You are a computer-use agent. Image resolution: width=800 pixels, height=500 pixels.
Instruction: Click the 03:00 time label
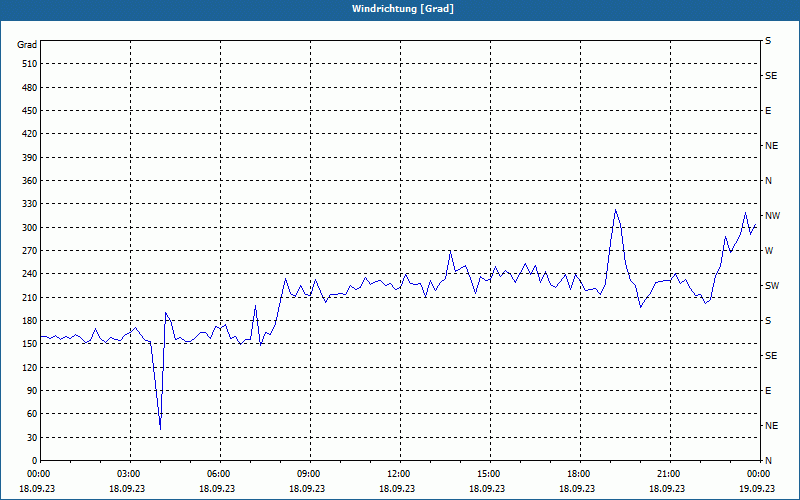(x=131, y=474)
